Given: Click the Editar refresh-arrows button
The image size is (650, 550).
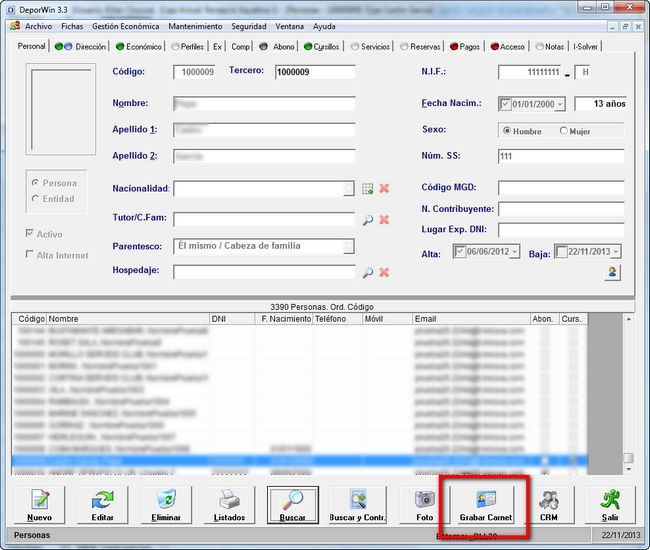Looking at the screenshot, I should point(102,505).
